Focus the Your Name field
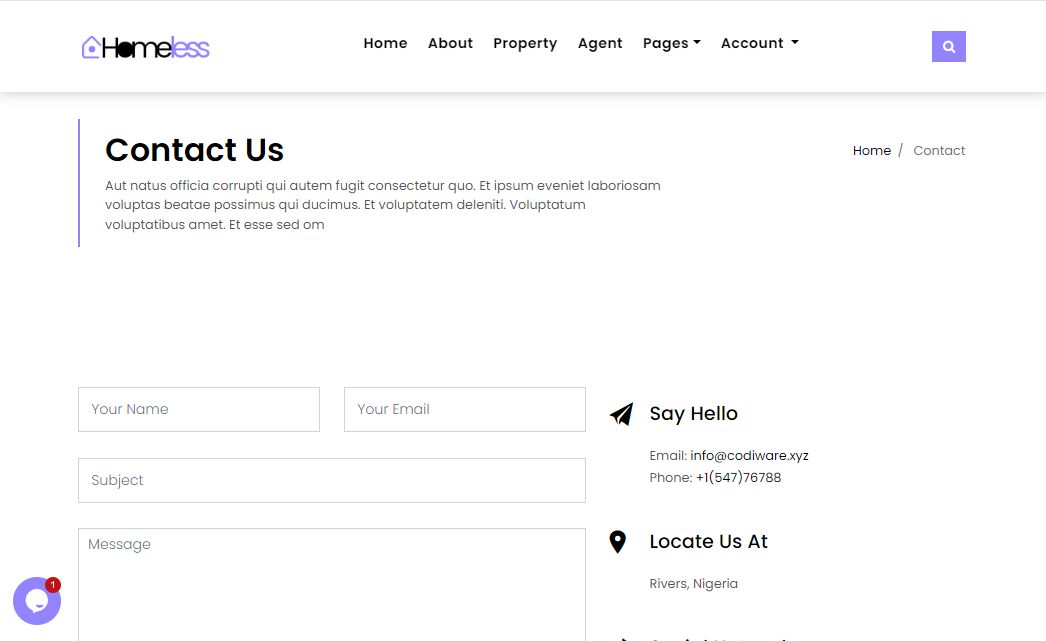This screenshot has width=1046, height=641. point(199,410)
